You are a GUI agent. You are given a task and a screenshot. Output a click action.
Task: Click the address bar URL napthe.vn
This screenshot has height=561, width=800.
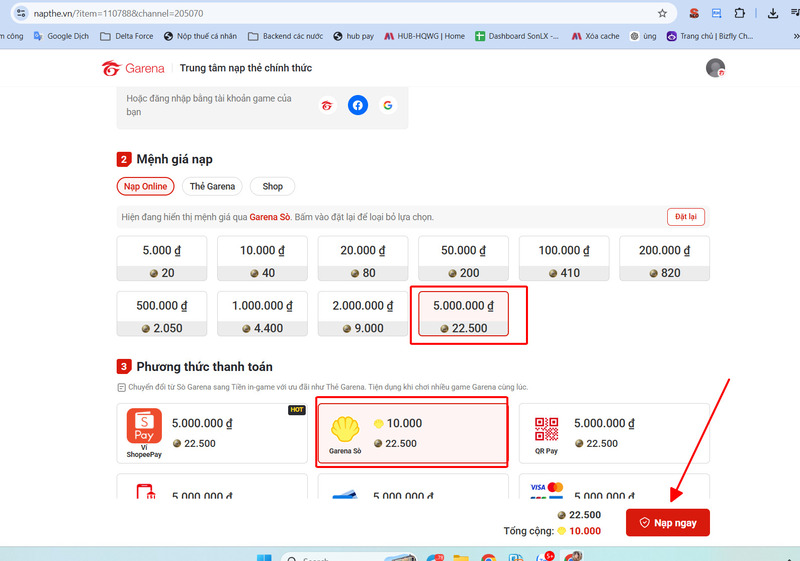118,13
